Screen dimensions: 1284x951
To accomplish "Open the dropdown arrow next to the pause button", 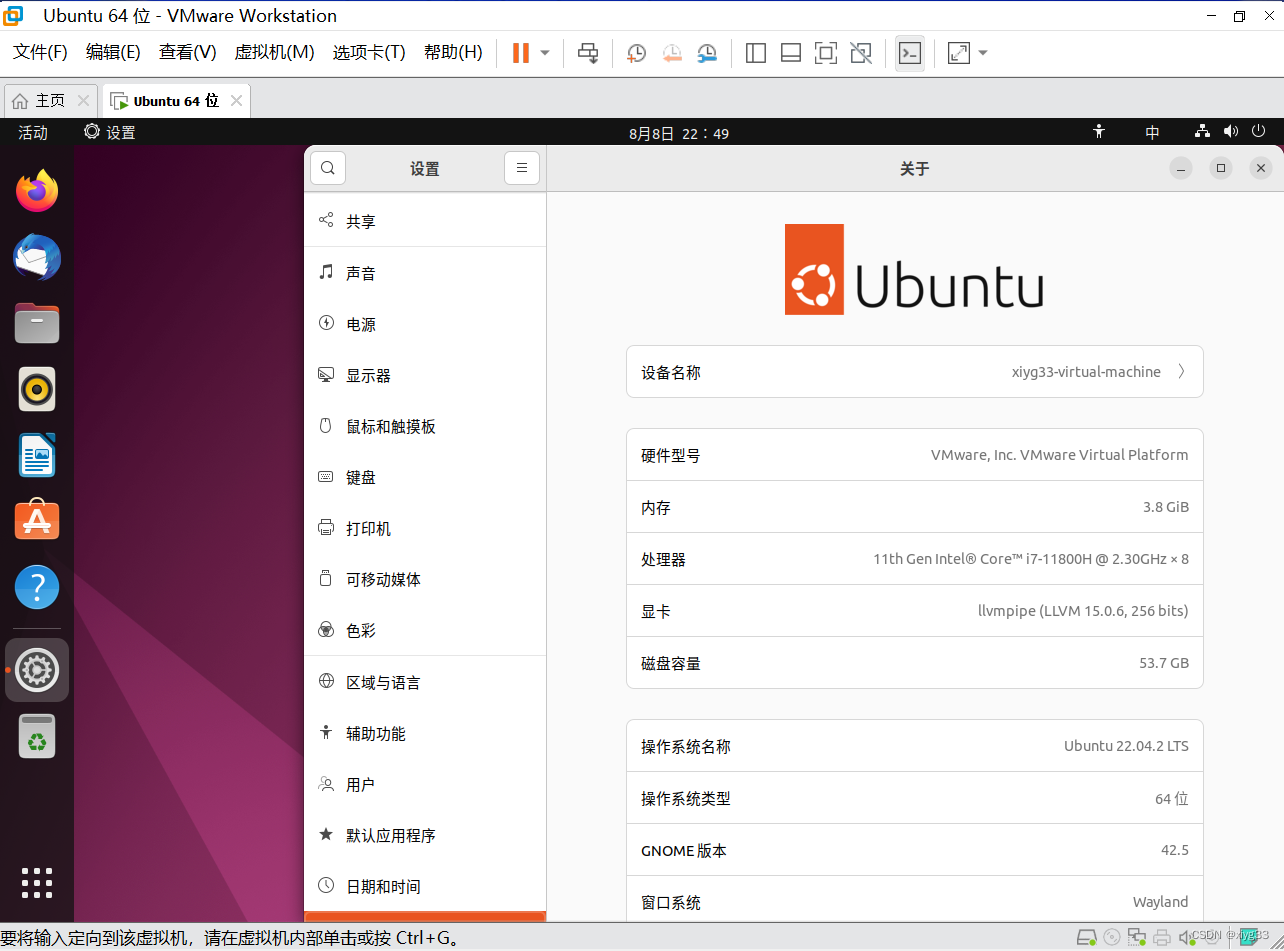I will point(545,53).
